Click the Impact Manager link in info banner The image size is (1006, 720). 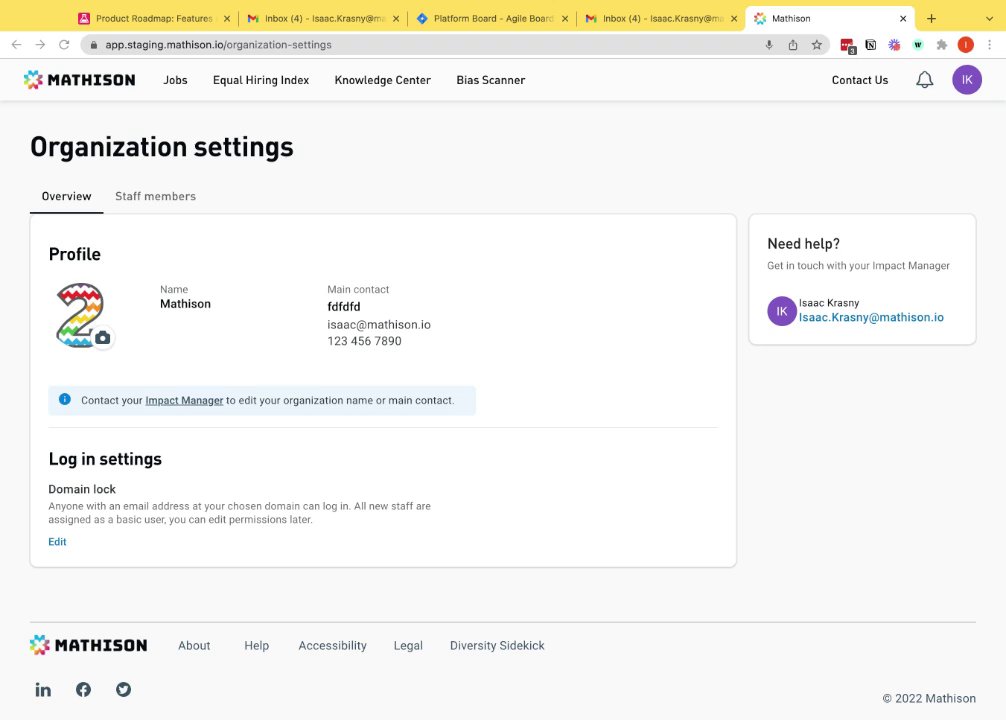[184, 400]
